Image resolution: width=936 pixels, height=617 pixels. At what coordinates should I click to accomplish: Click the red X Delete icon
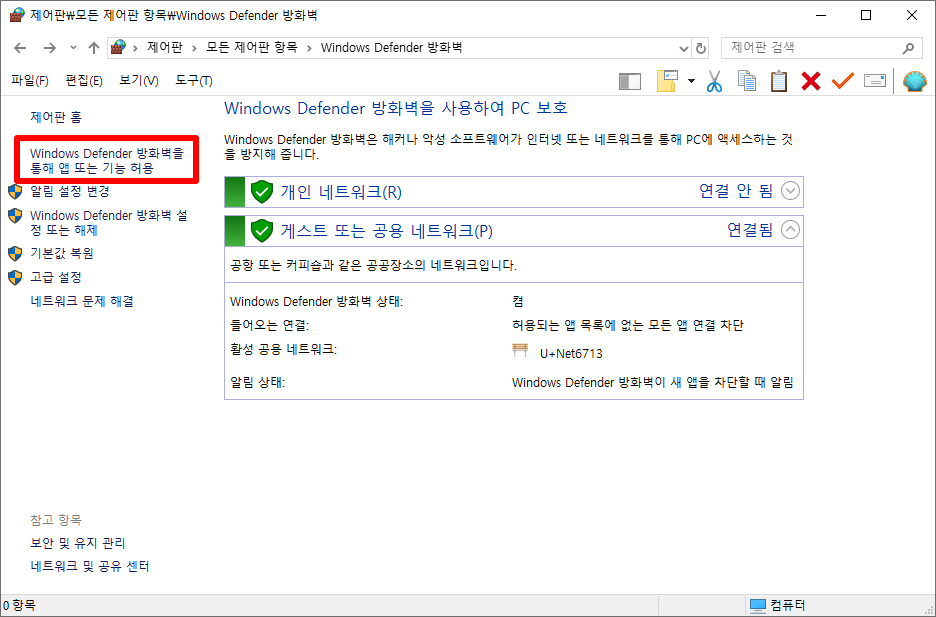[x=811, y=81]
